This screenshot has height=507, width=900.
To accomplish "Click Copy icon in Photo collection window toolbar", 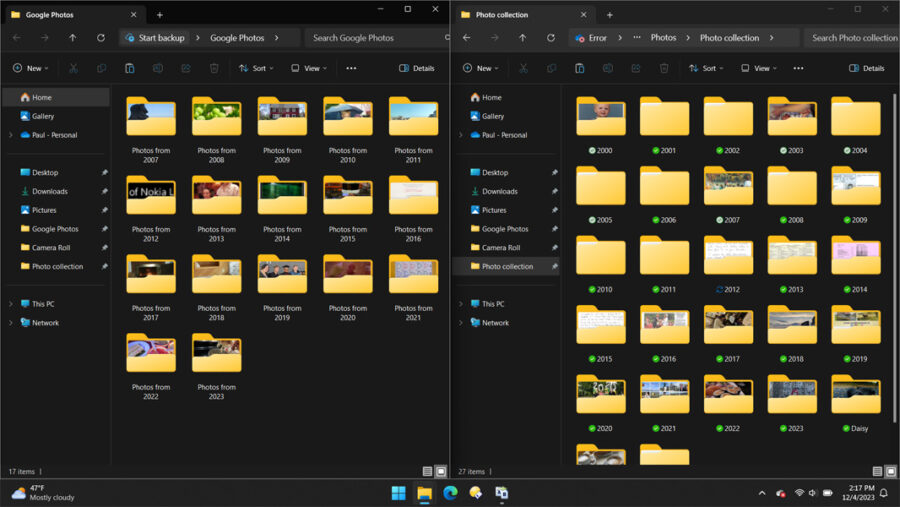I will pyautogui.click(x=552, y=68).
